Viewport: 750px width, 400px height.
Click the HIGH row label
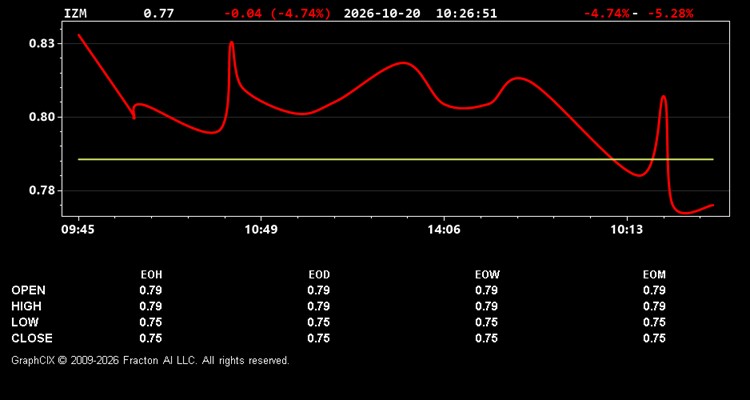click(x=26, y=306)
